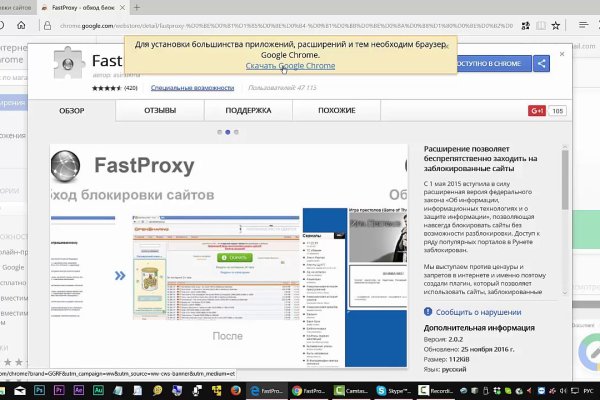The height and width of the screenshot is (400, 600).
Task: Click the 'Скачать Google Chrome' link
Action: pos(289,66)
